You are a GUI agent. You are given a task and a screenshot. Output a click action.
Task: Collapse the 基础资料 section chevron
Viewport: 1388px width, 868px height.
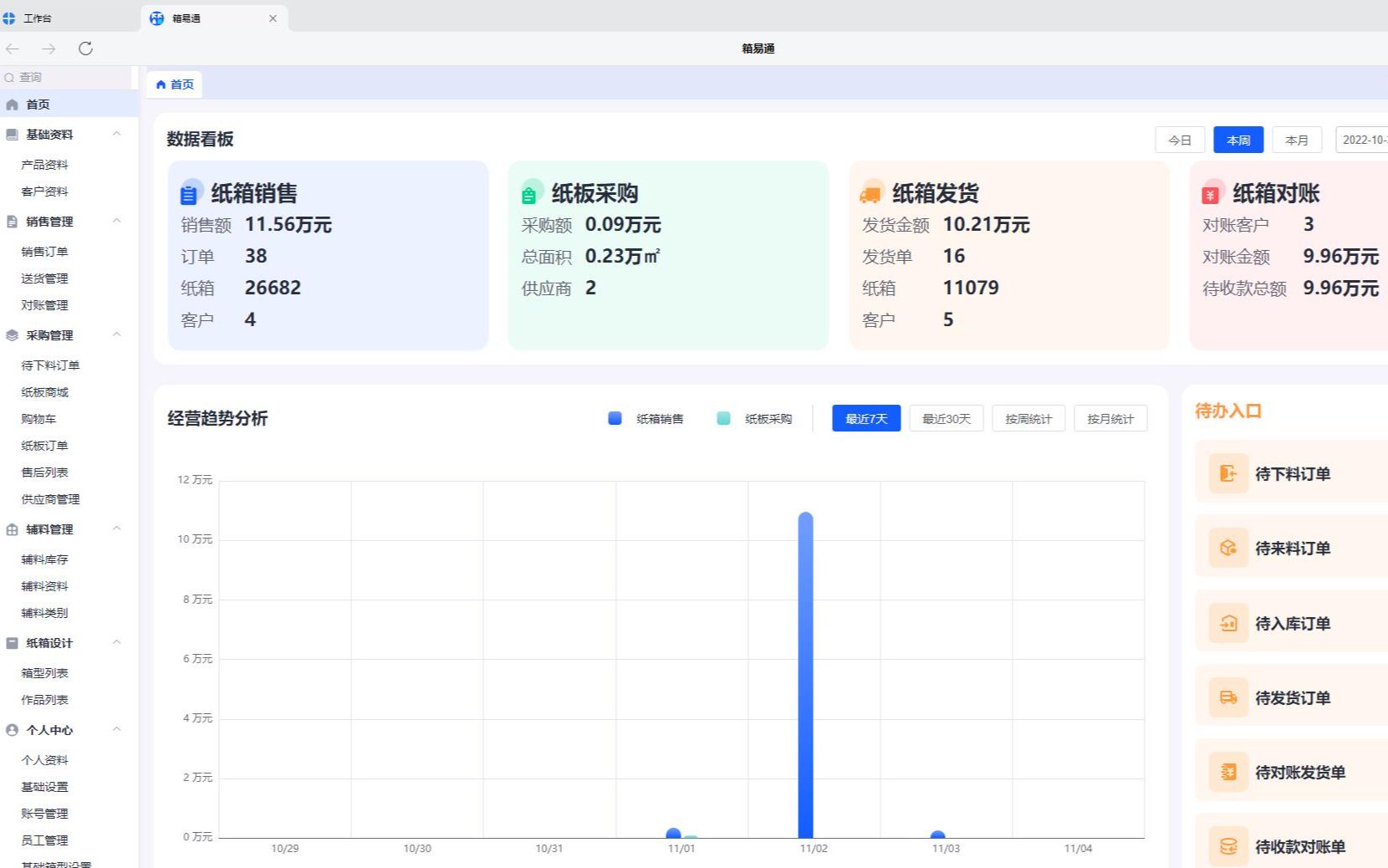(117, 134)
